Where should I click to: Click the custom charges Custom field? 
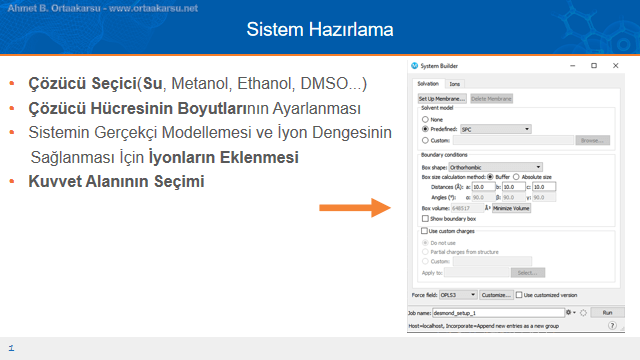492,261
